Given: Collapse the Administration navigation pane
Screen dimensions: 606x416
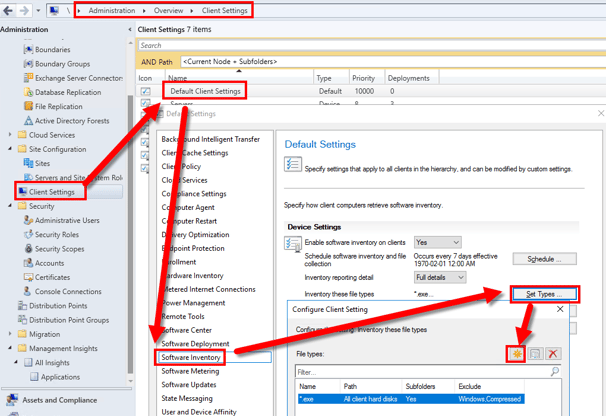Looking at the screenshot, I should 129,29.
